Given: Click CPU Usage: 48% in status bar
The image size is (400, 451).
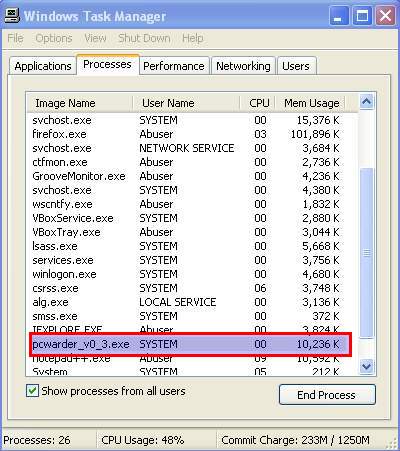Looking at the screenshot, I should [x=143, y=440].
